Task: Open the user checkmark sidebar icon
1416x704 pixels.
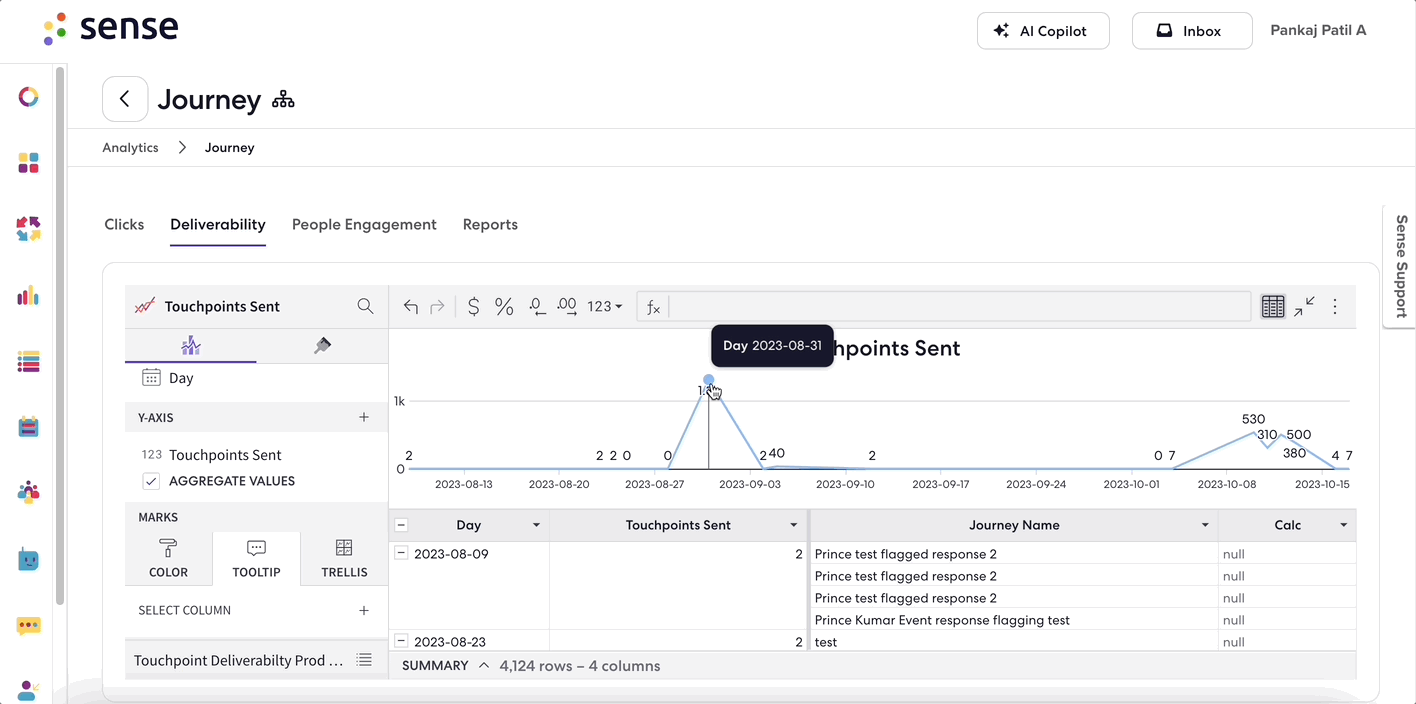Action: [28, 691]
